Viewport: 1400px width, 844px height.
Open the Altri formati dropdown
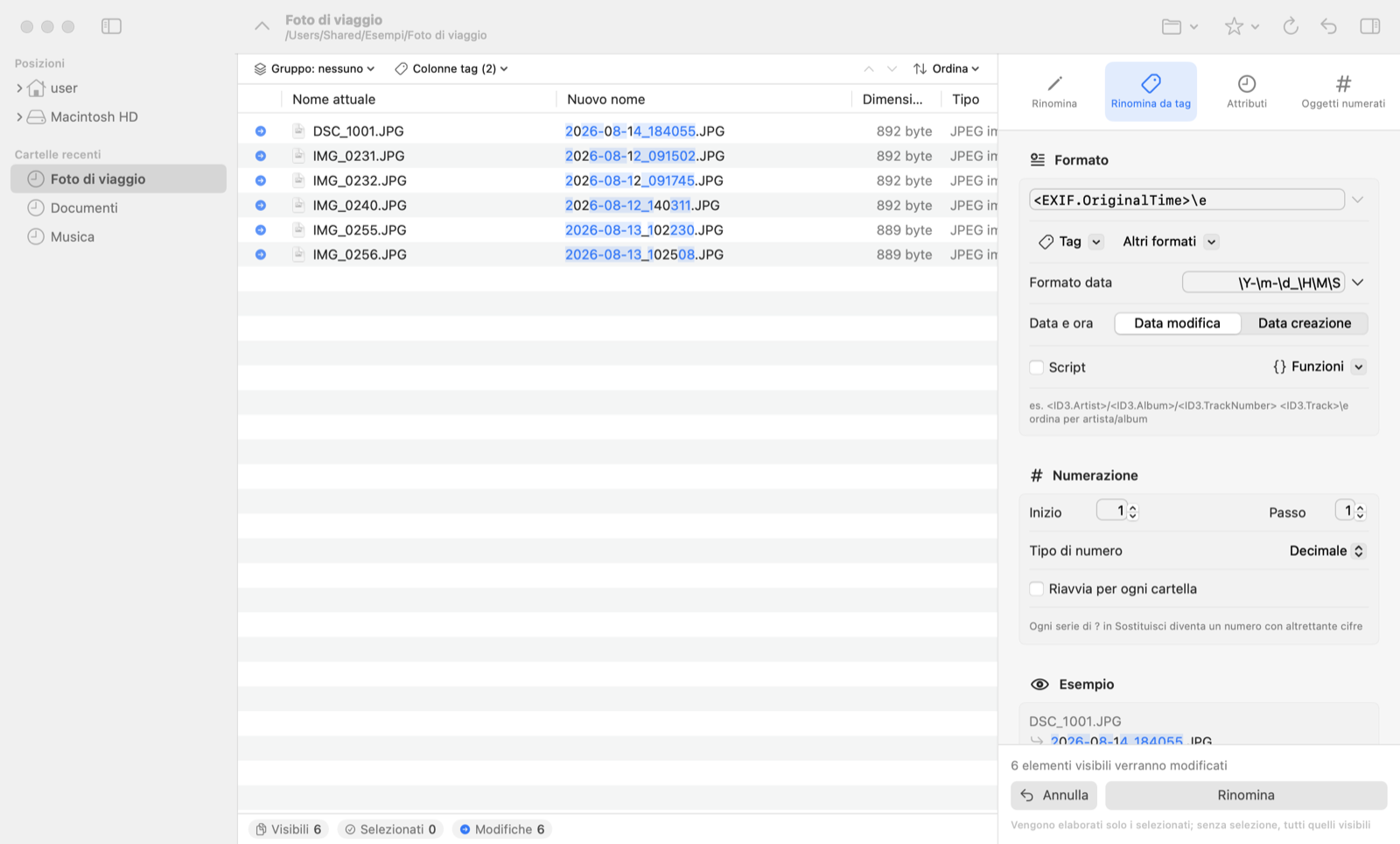click(1171, 242)
